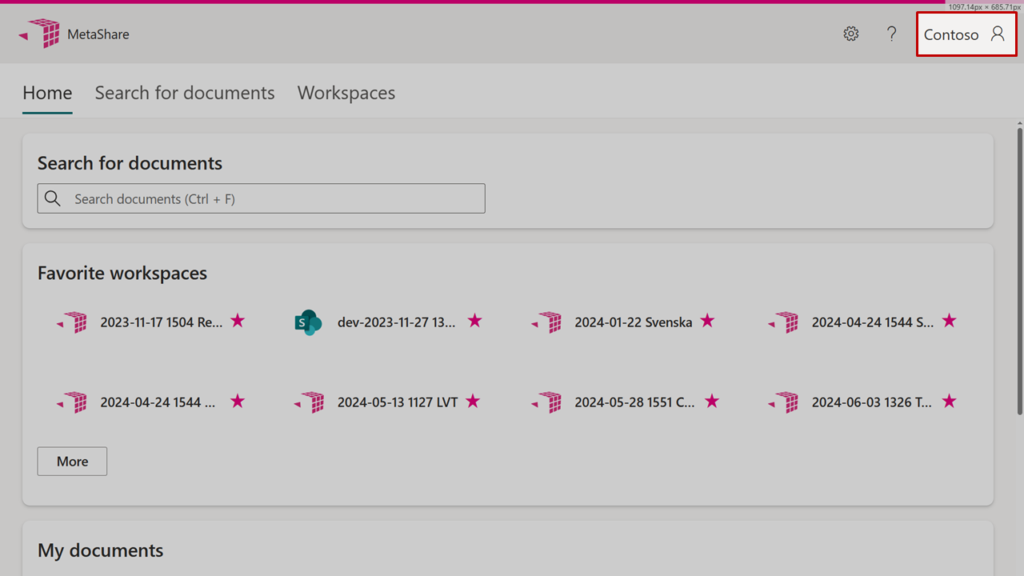The height and width of the screenshot is (576, 1024).
Task: Click the workspace icon beside 2024-01-22 Svenska
Action: [x=546, y=322]
